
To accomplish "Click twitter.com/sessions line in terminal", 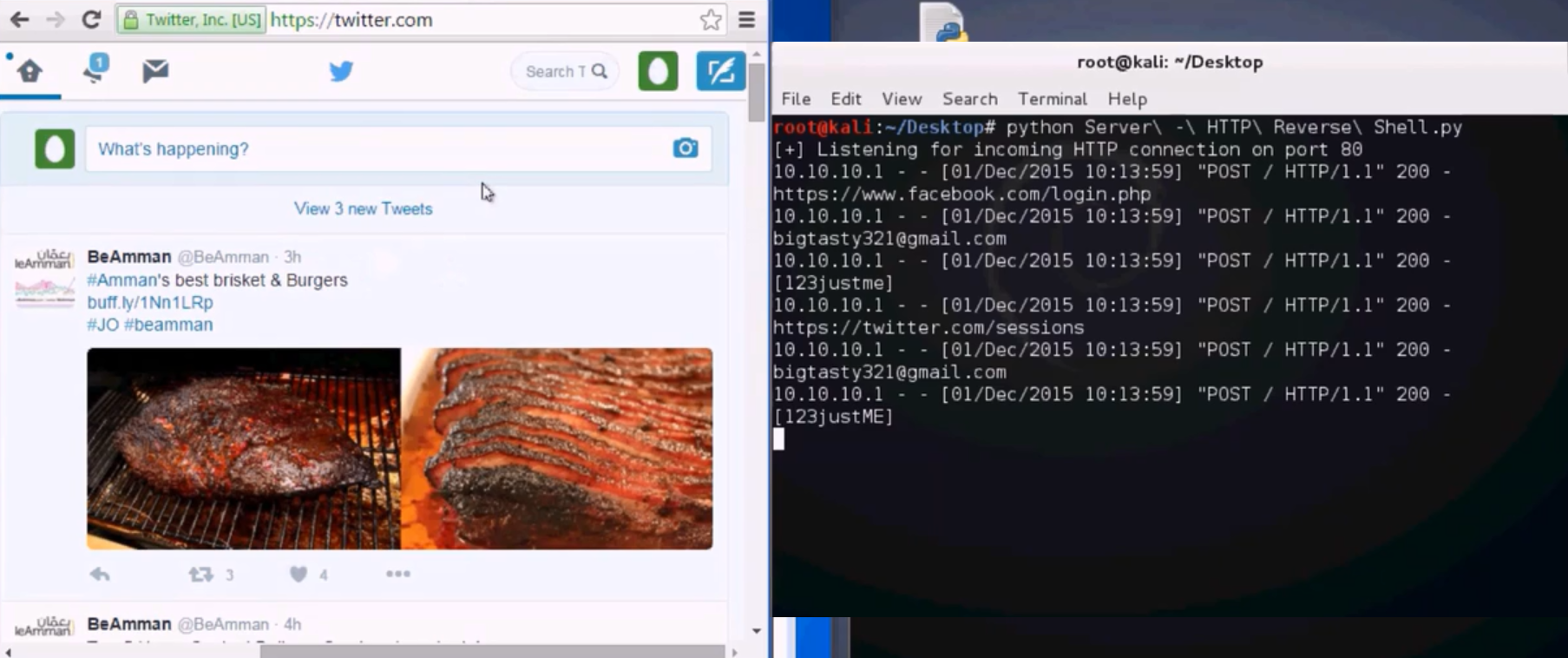I will click(x=928, y=327).
